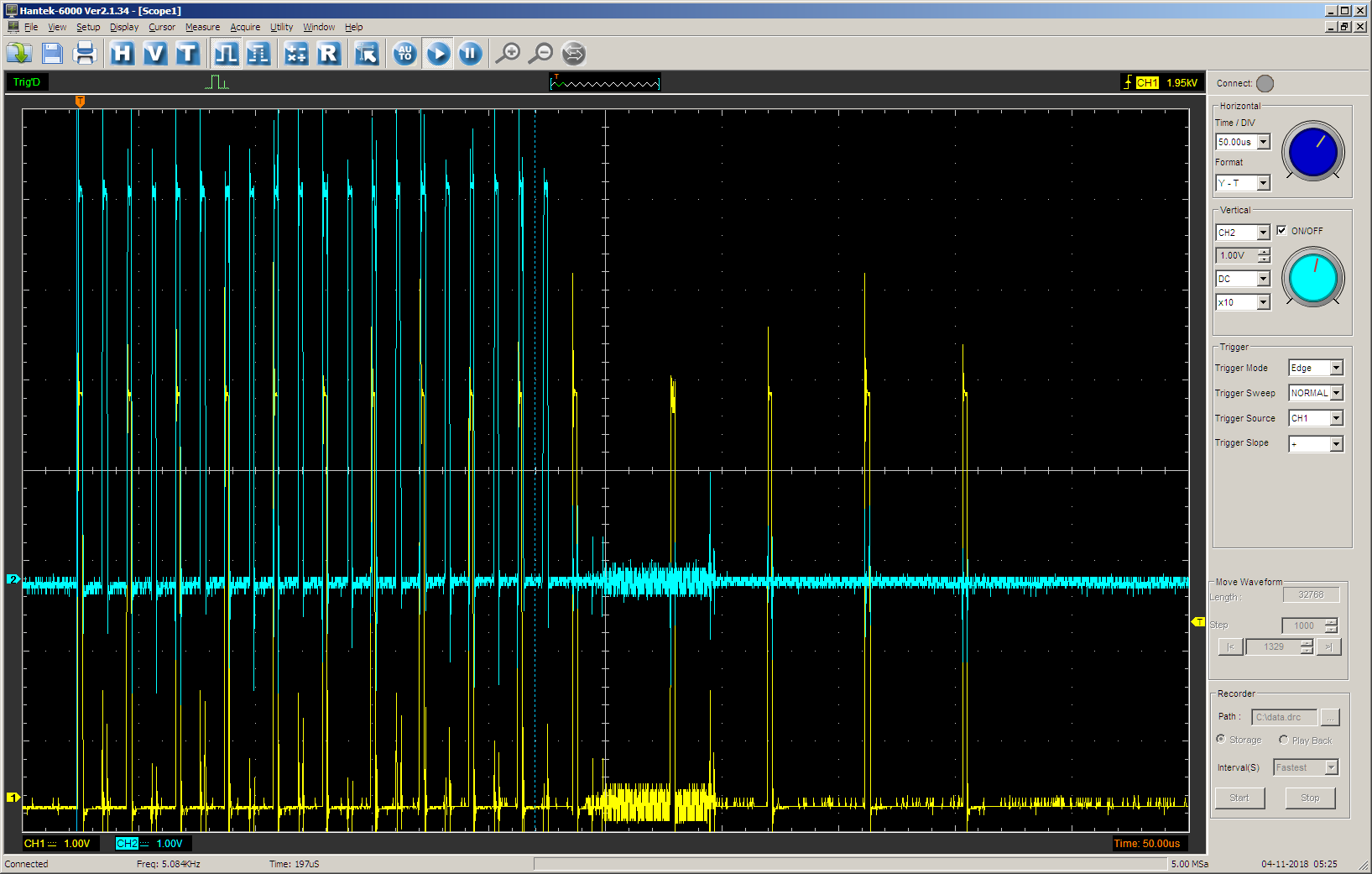
Task: Click the CH2 zero-level marker on left edge
Action: 13,578
